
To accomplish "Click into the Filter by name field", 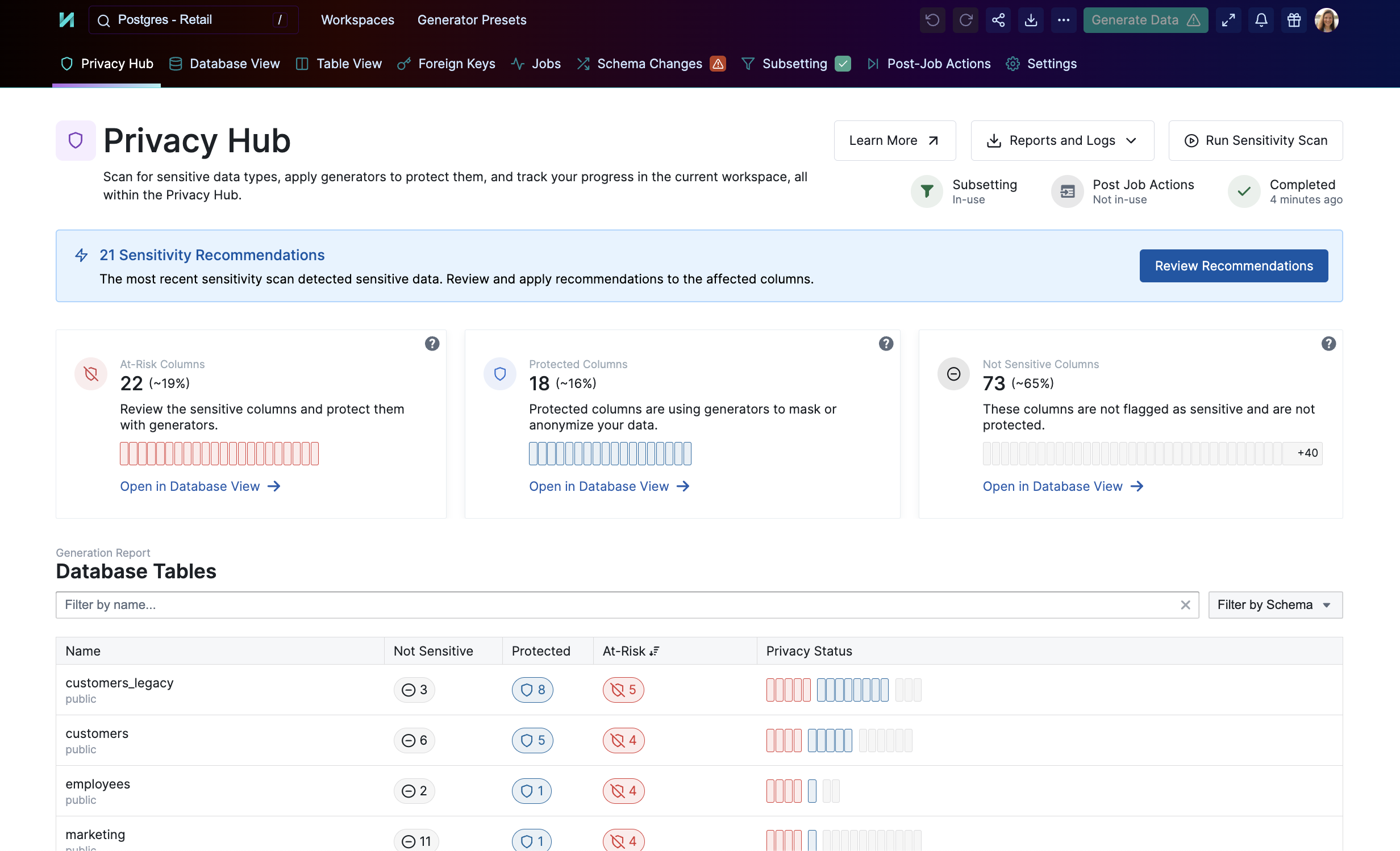I will click(614, 605).
